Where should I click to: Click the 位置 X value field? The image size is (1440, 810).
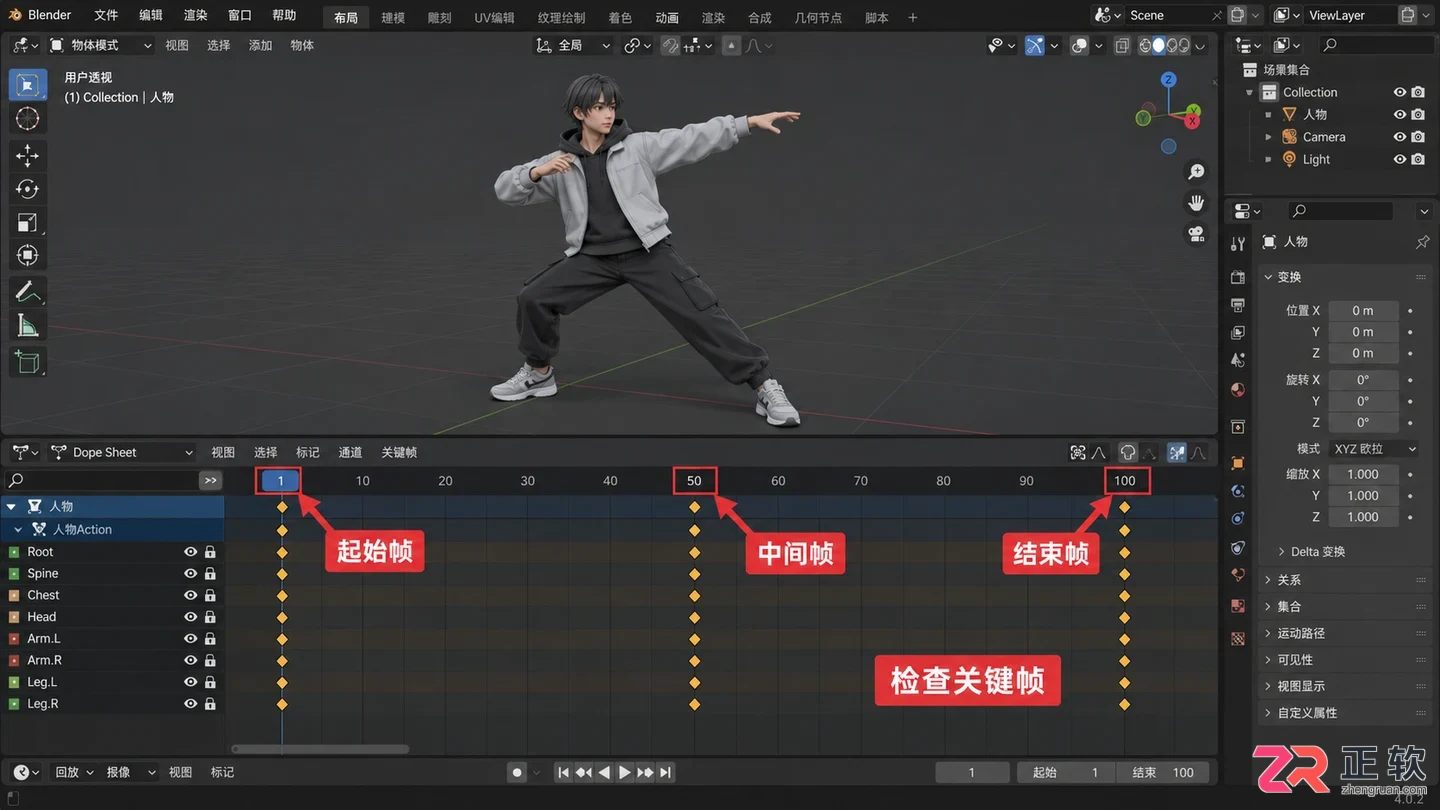tap(1362, 310)
